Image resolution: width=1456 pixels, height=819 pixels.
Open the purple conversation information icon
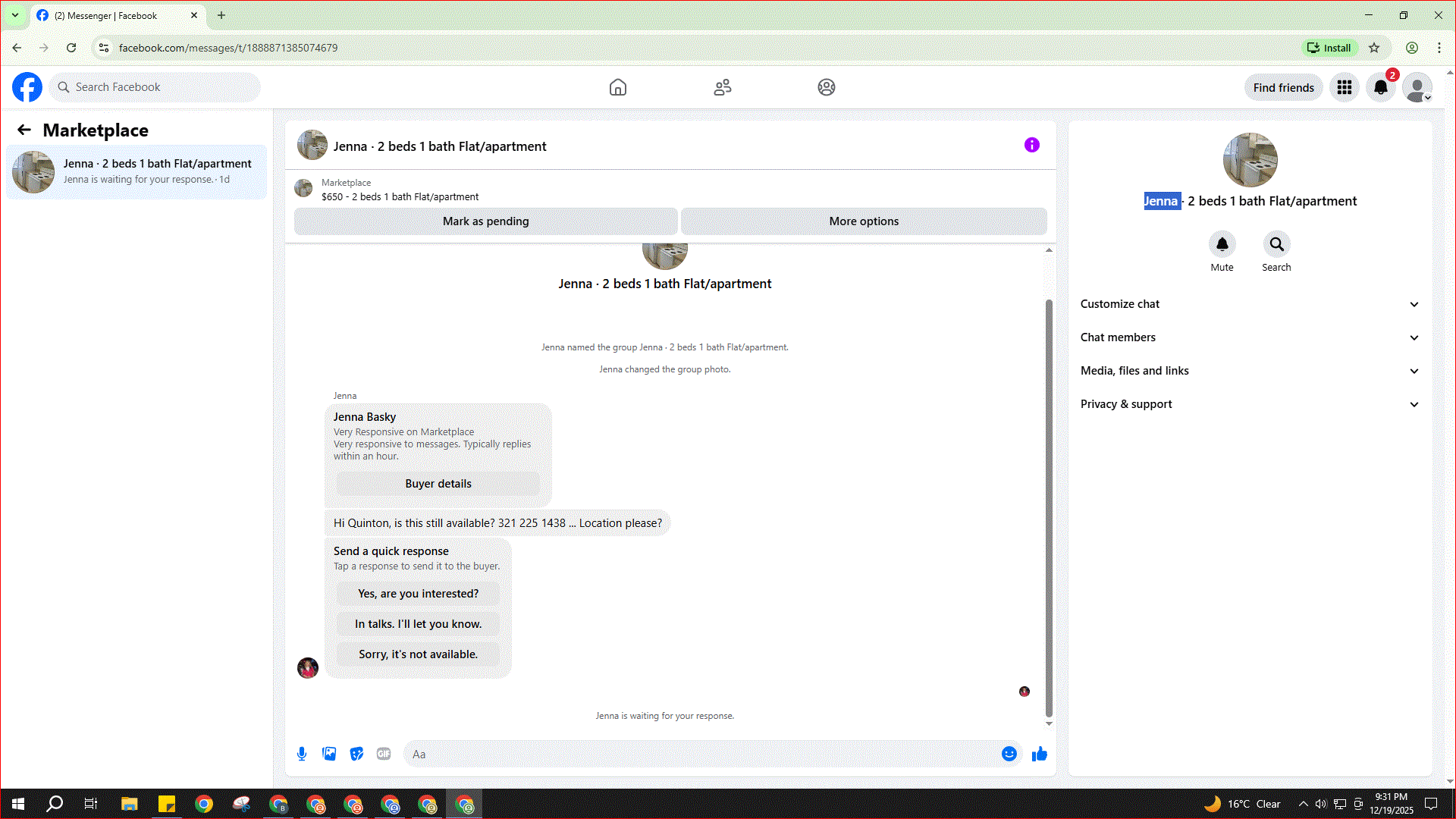click(x=1031, y=145)
